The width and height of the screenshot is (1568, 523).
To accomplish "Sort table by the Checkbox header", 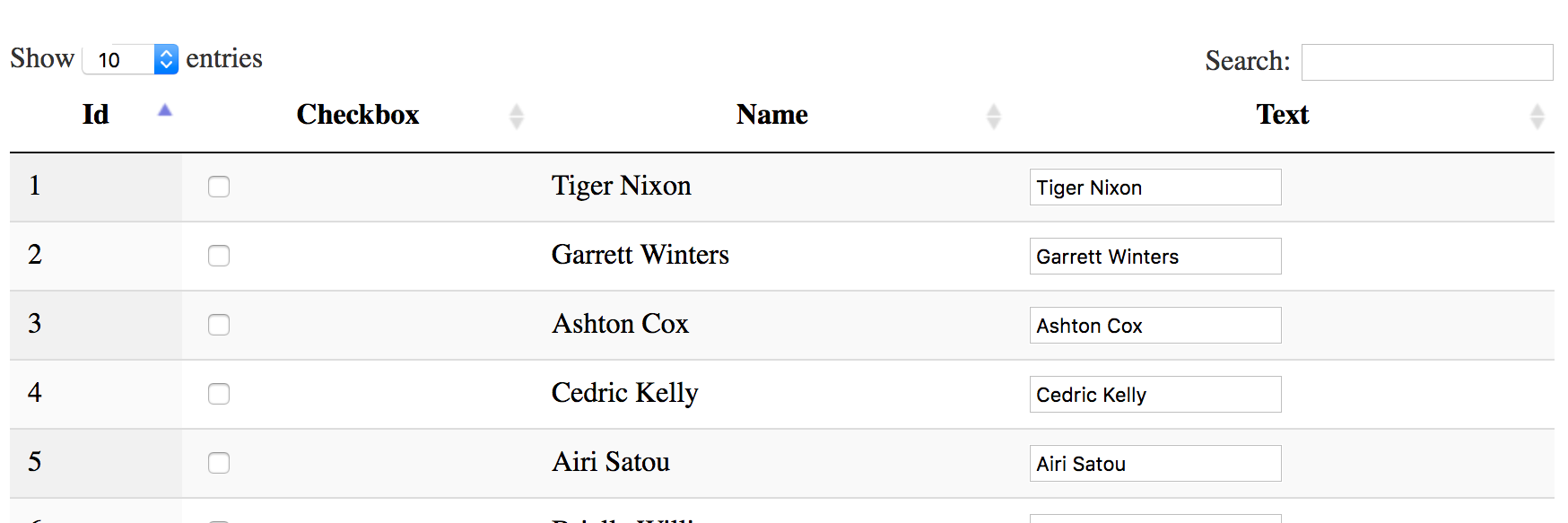I will (x=358, y=115).
